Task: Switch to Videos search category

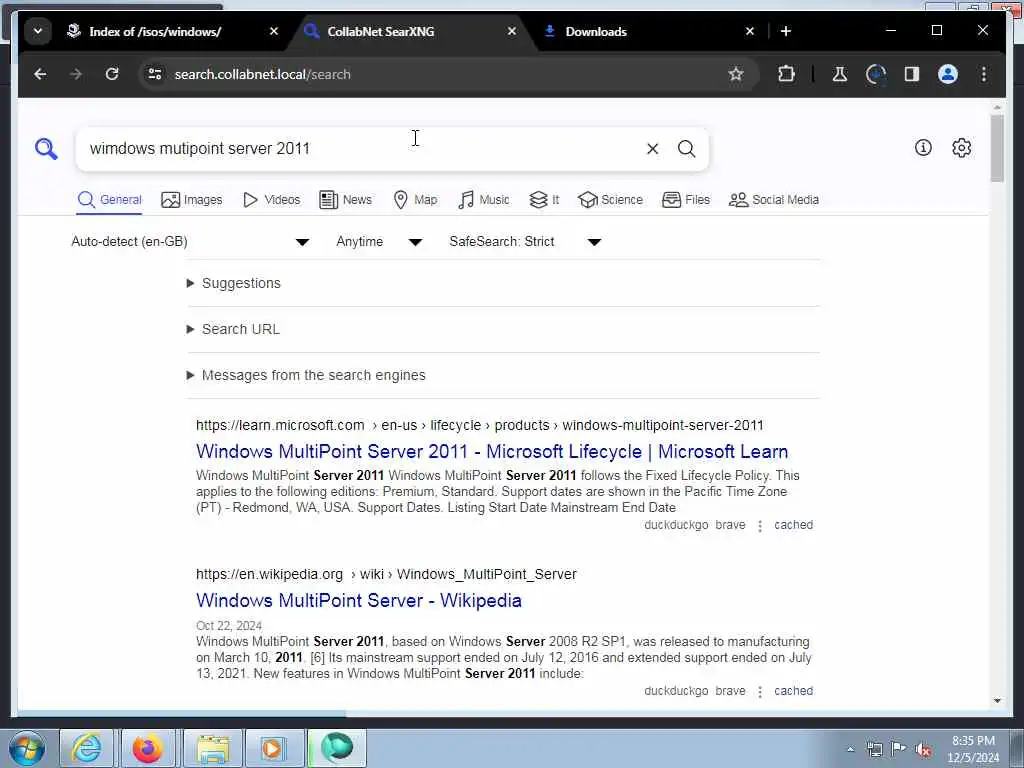Action: click(271, 200)
